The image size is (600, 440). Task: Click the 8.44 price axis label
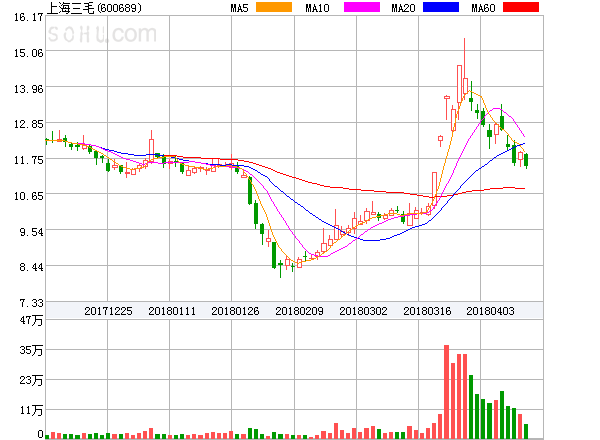tap(31, 267)
